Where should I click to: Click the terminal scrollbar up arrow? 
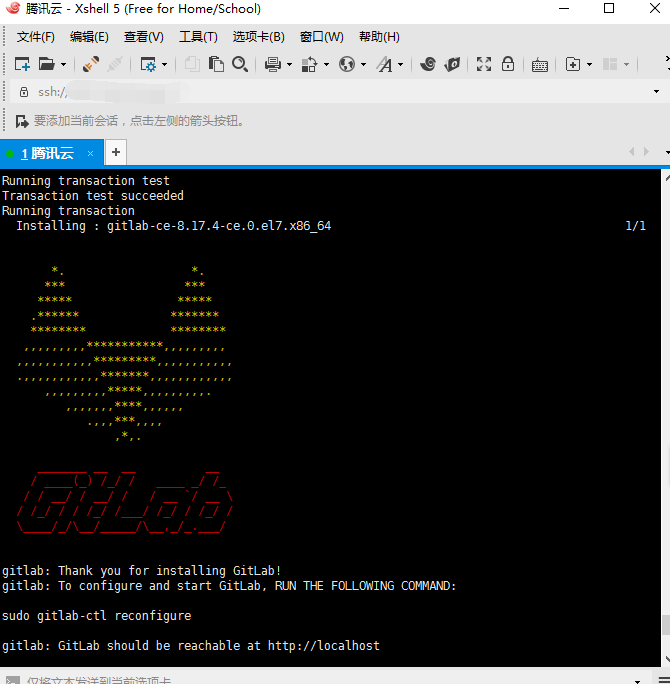[x=667, y=177]
